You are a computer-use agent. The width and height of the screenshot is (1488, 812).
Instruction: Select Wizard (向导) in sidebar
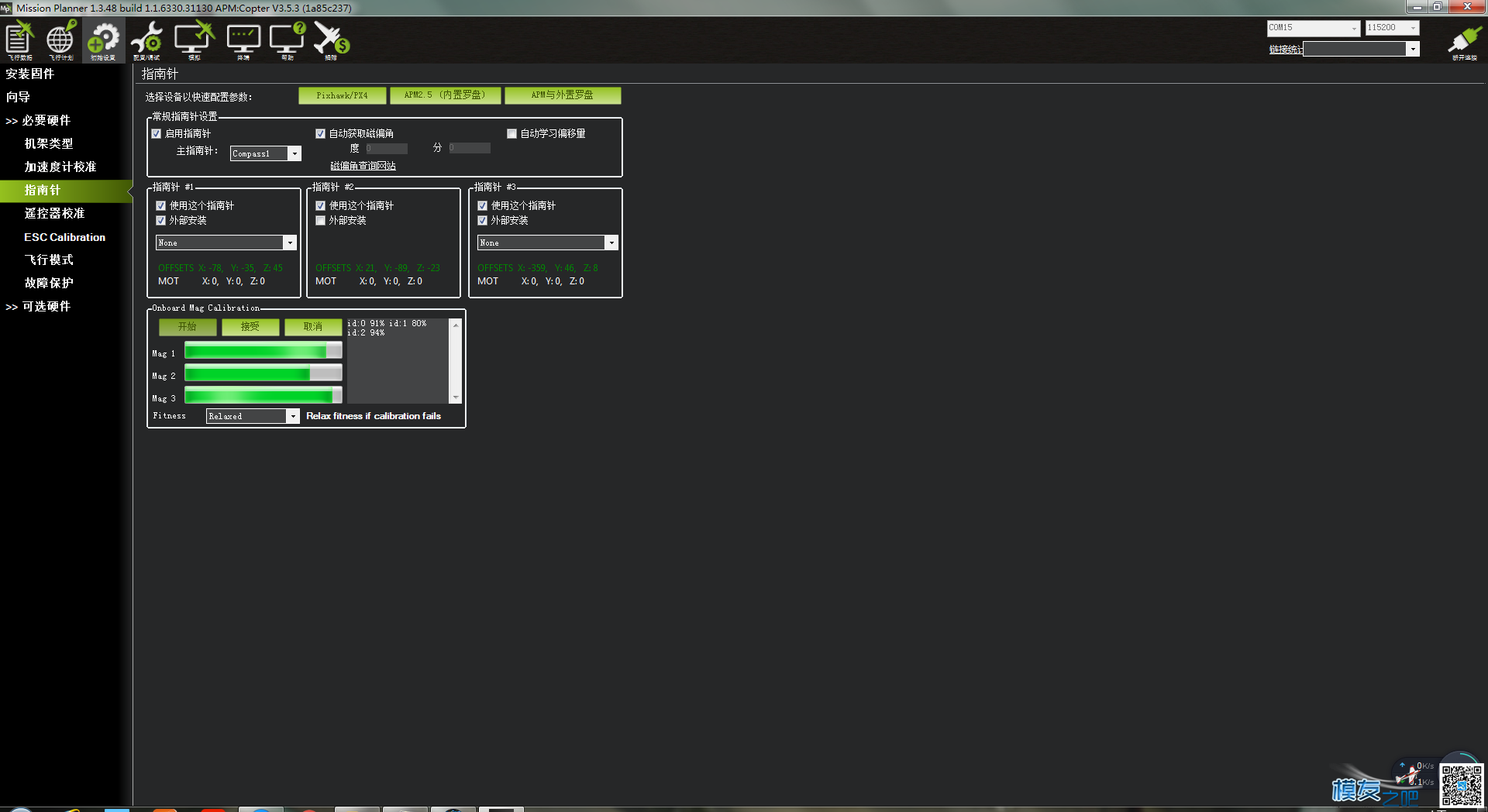pyautogui.click(x=18, y=97)
